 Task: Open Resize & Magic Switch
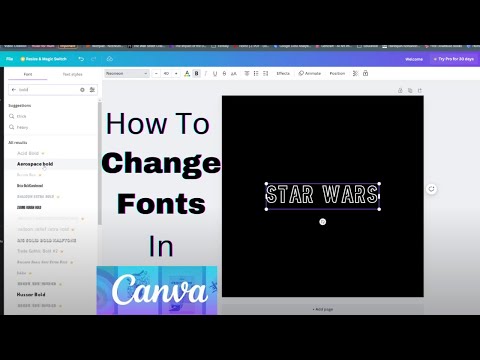[x=44, y=59]
